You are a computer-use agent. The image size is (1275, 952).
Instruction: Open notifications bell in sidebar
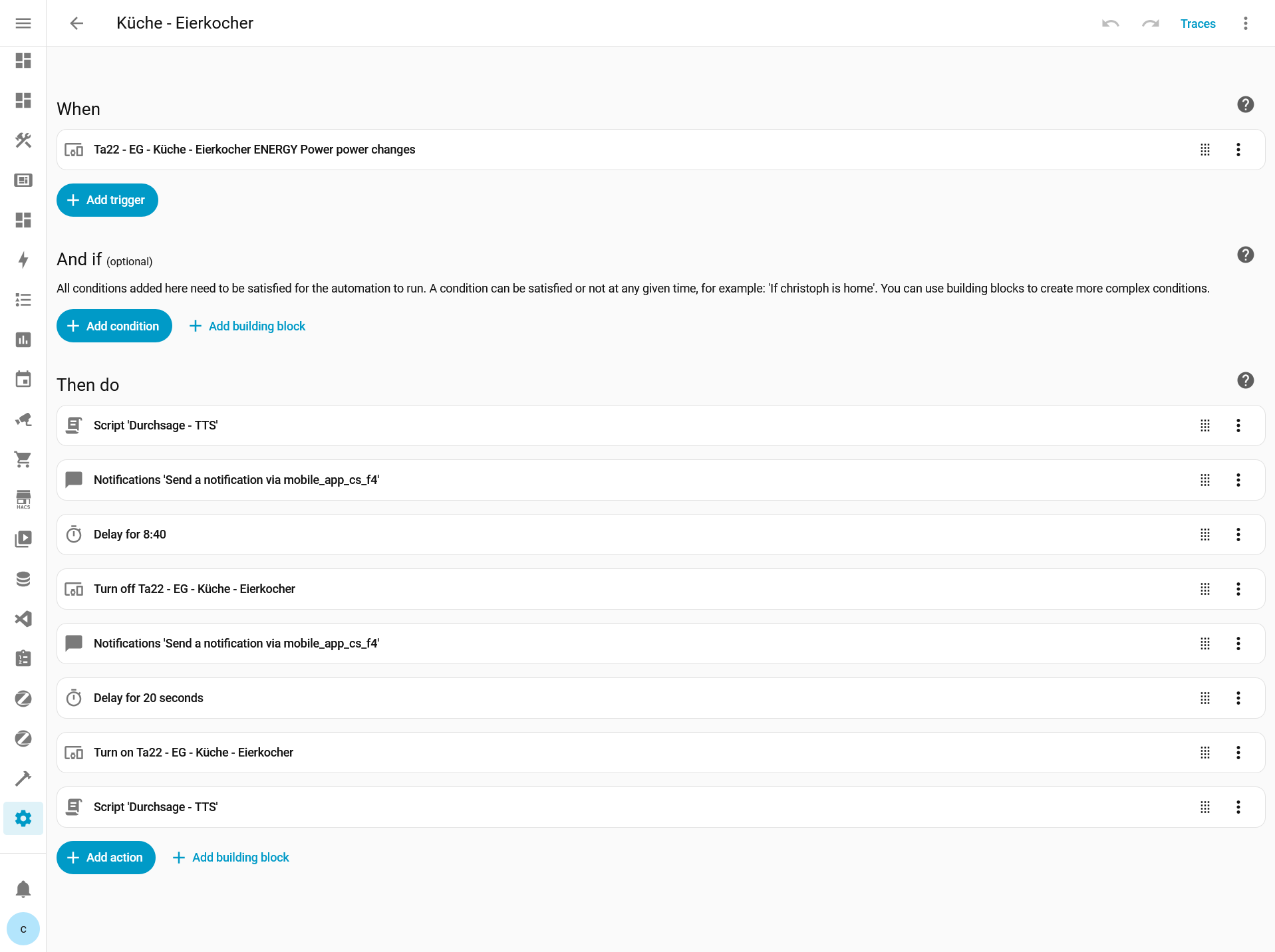point(23,889)
